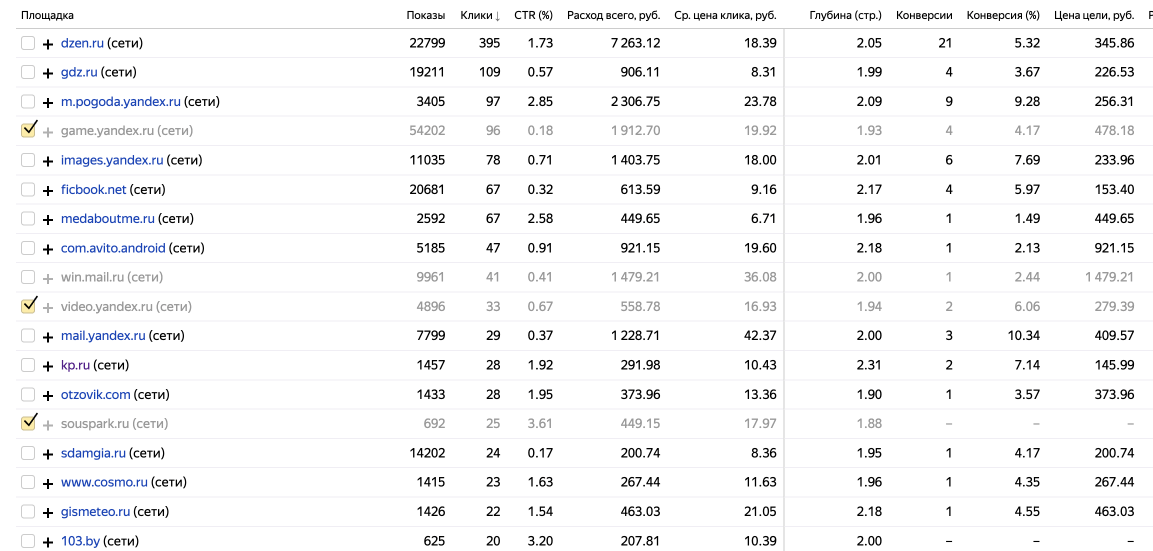1153x551 pixels.
Task: Open the otzovik.com link
Action: click(96, 395)
